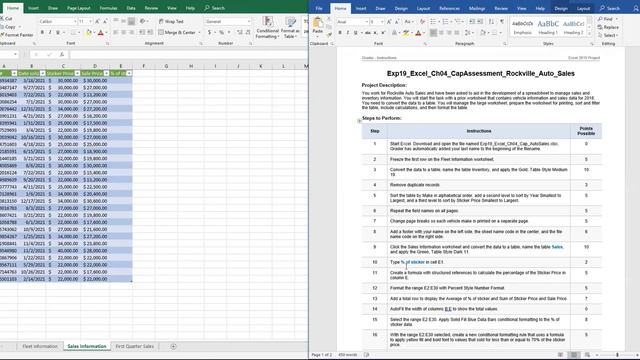
Task: Toggle Bold in Excel's Font group
Action: [42, 32]
